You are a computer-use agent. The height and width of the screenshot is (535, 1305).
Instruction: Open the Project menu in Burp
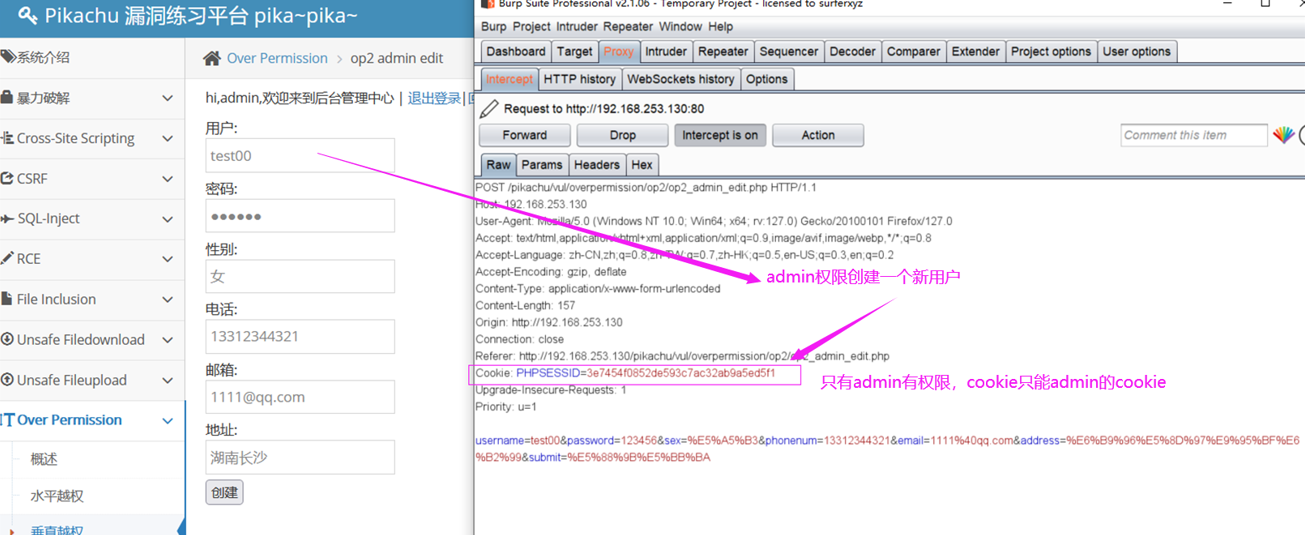pos(532,27)
